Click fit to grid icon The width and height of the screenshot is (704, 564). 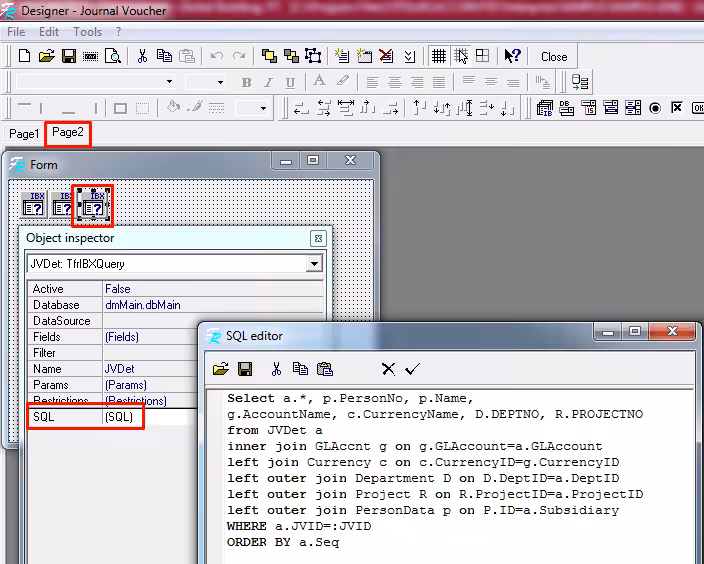tap(483, 56)
